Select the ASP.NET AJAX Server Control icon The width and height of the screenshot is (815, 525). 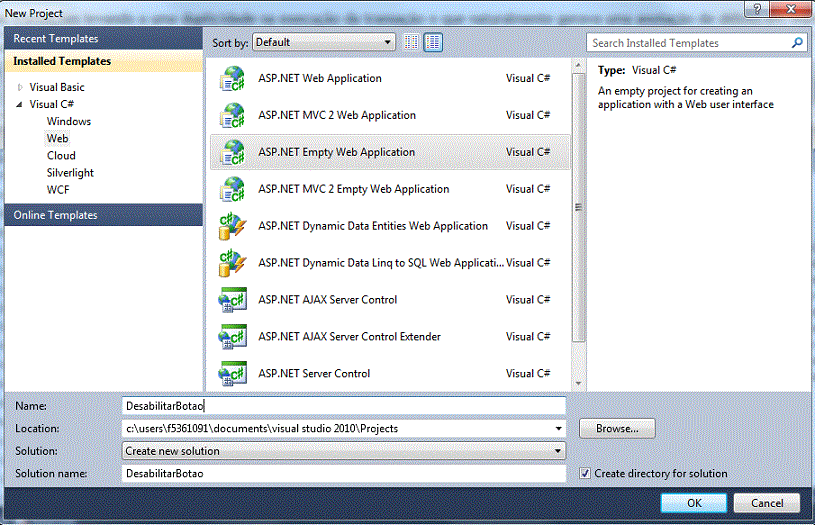pyautogui.click(x=232, y=300)
